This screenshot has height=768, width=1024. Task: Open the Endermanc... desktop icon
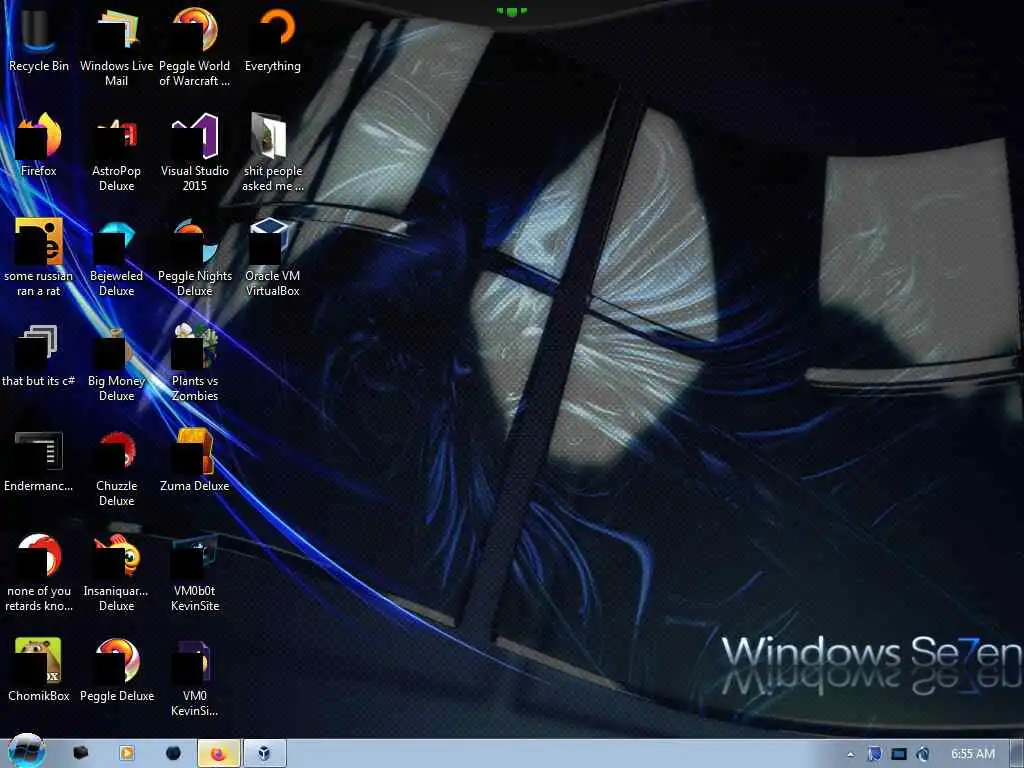pos(39,460)
